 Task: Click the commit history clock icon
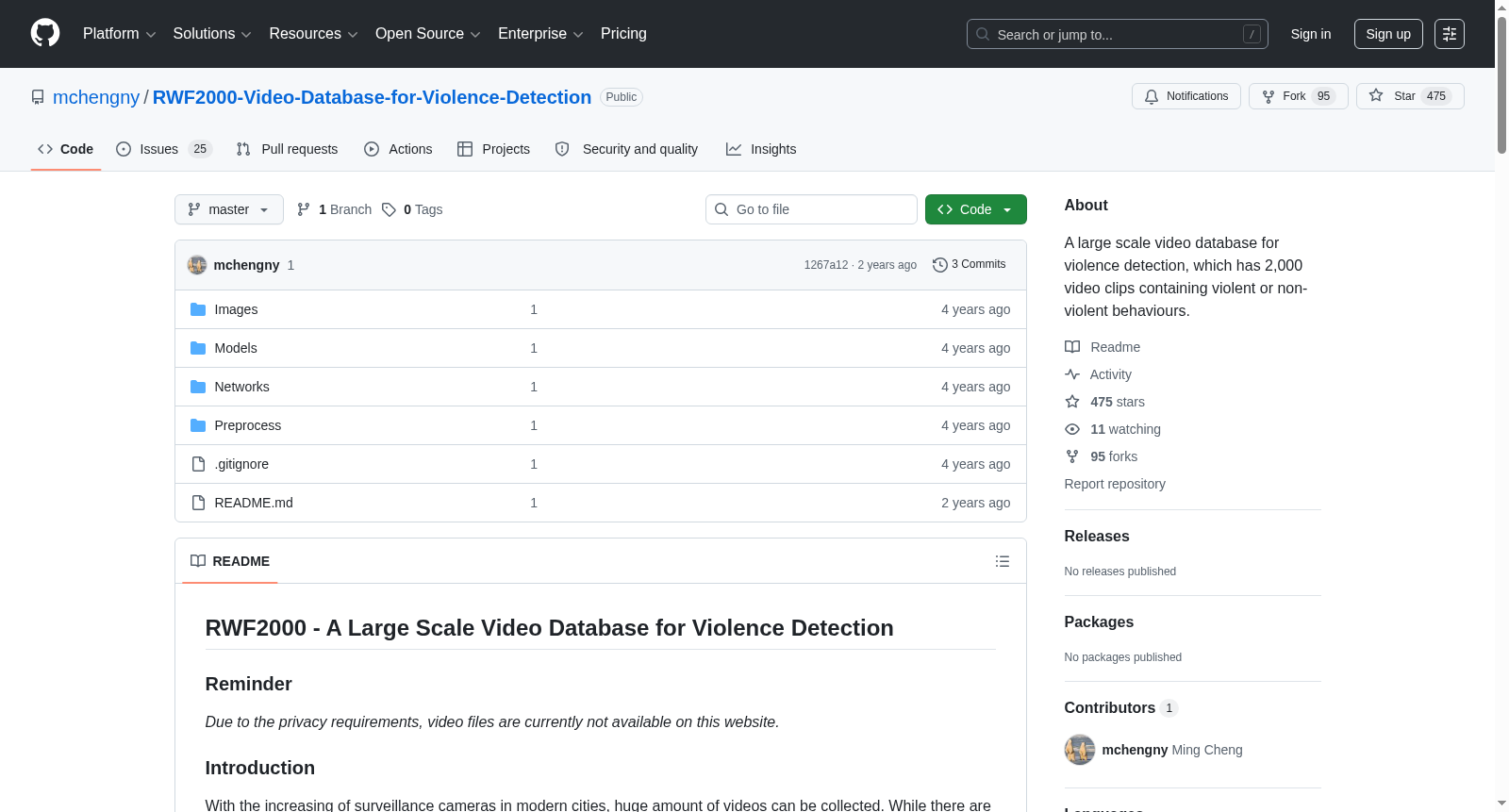(940, 265)
